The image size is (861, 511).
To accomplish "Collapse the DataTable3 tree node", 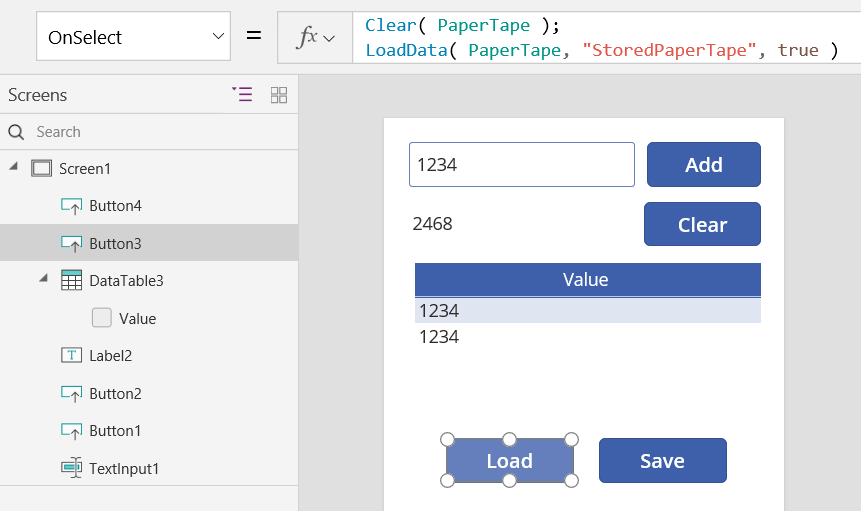I will 43,280.
